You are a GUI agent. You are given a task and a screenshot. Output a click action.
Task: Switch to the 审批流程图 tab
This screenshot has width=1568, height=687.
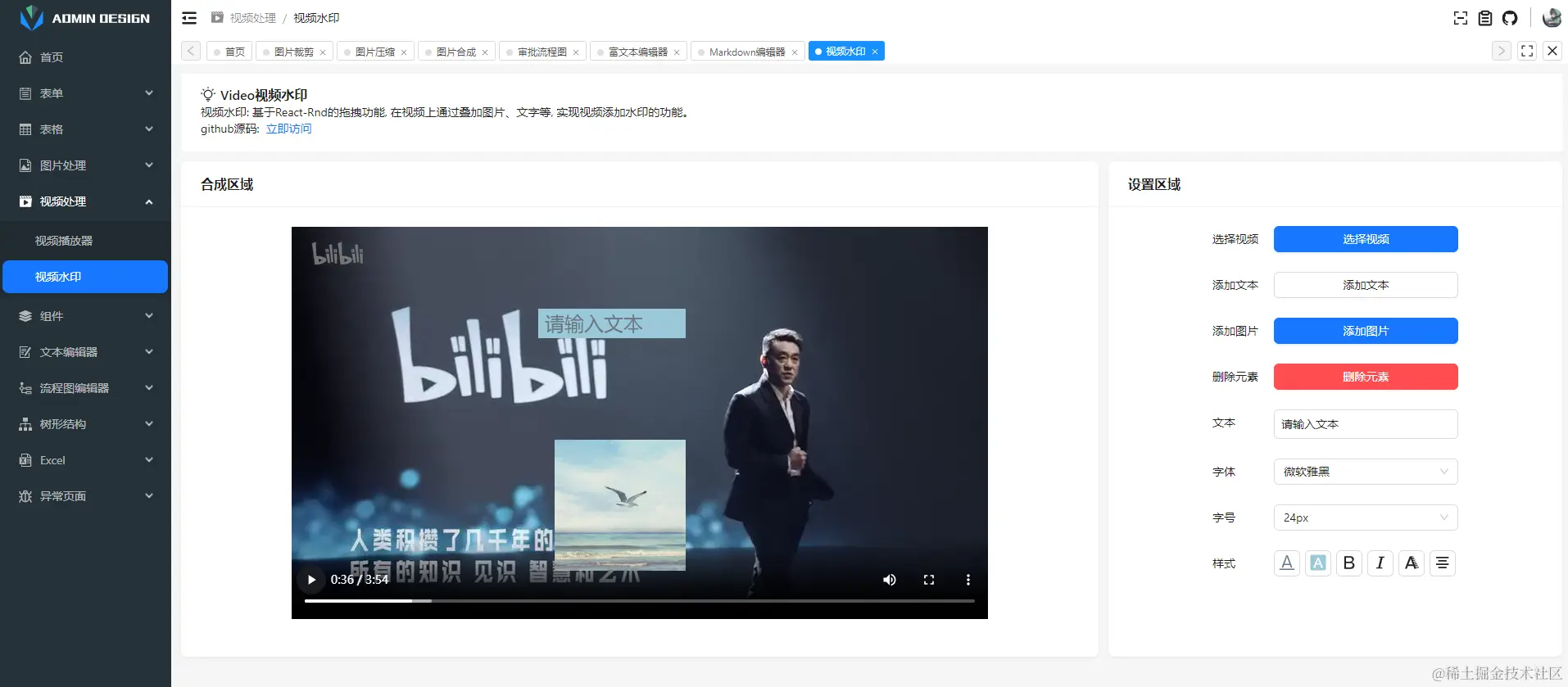pos(542,52)
